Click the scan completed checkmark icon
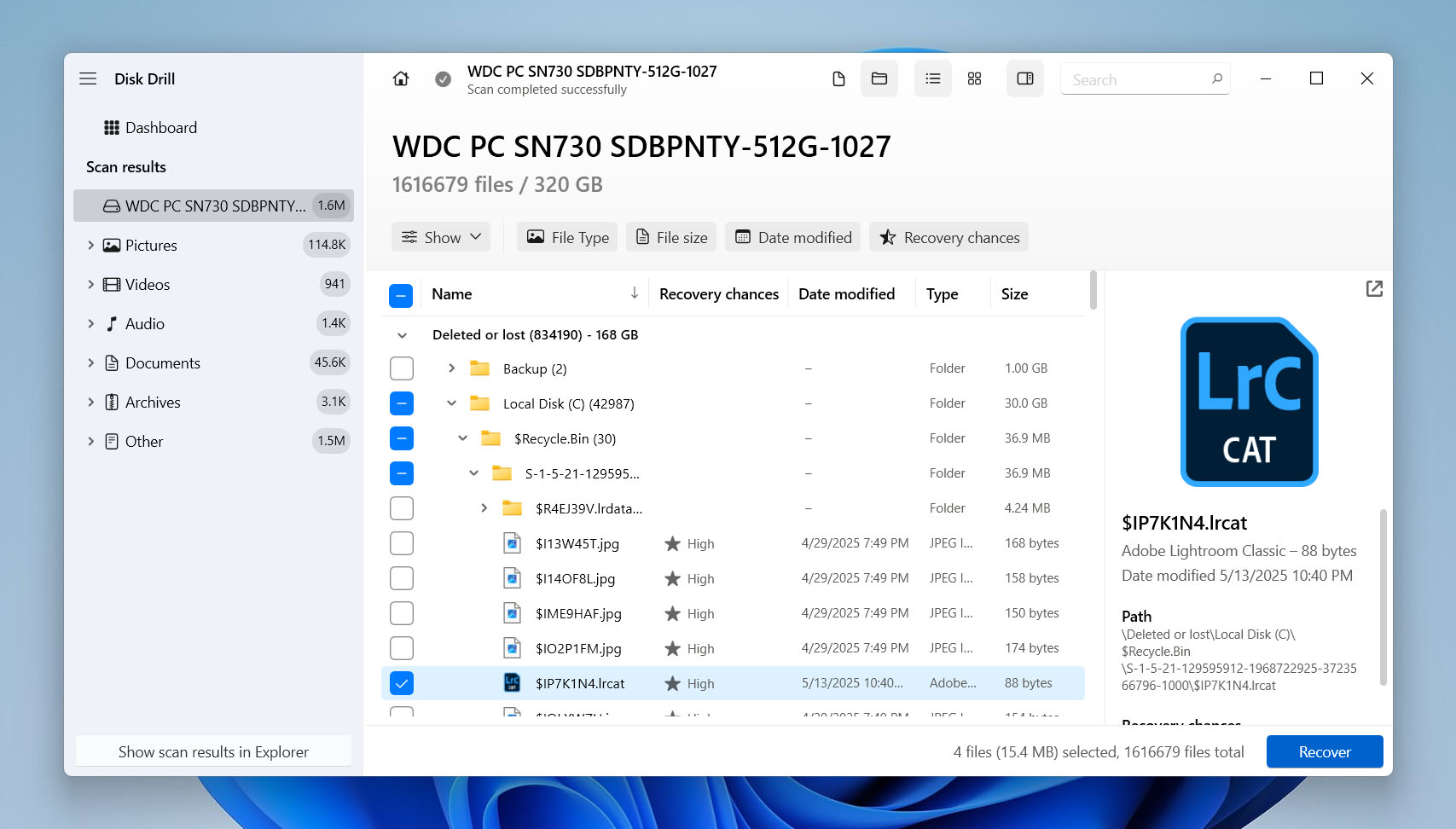 (x=443, y=79)
